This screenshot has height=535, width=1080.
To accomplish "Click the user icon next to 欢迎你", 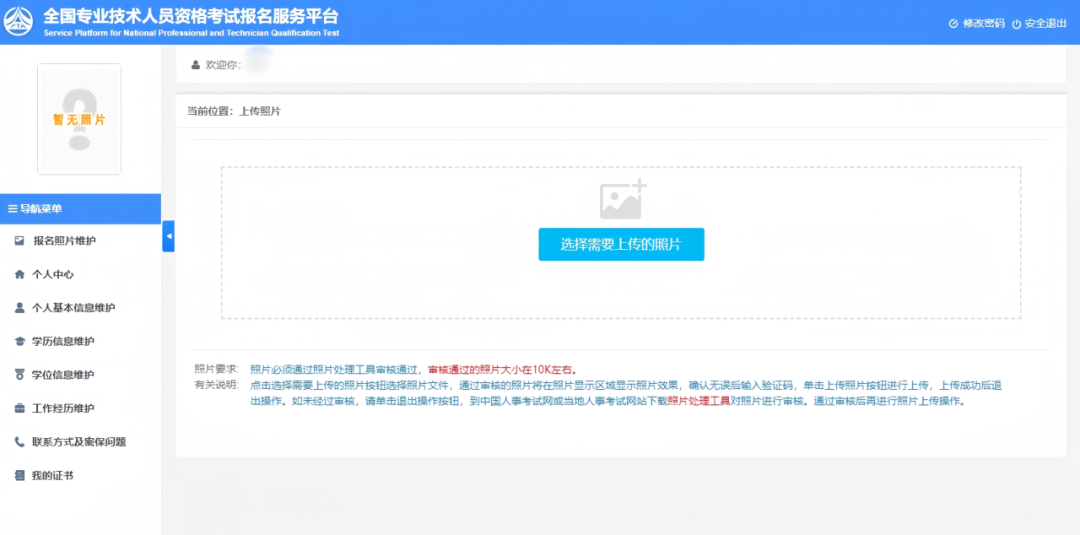I will click(x=196, y=65).
